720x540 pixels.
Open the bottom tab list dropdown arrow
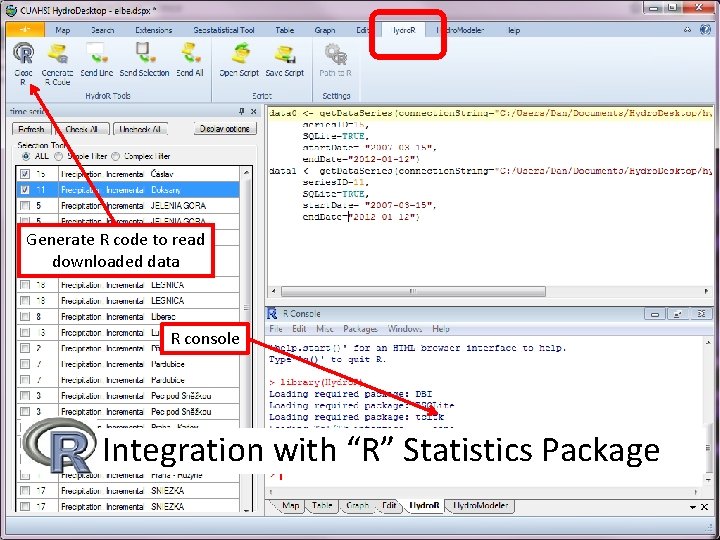click(693, 507)
